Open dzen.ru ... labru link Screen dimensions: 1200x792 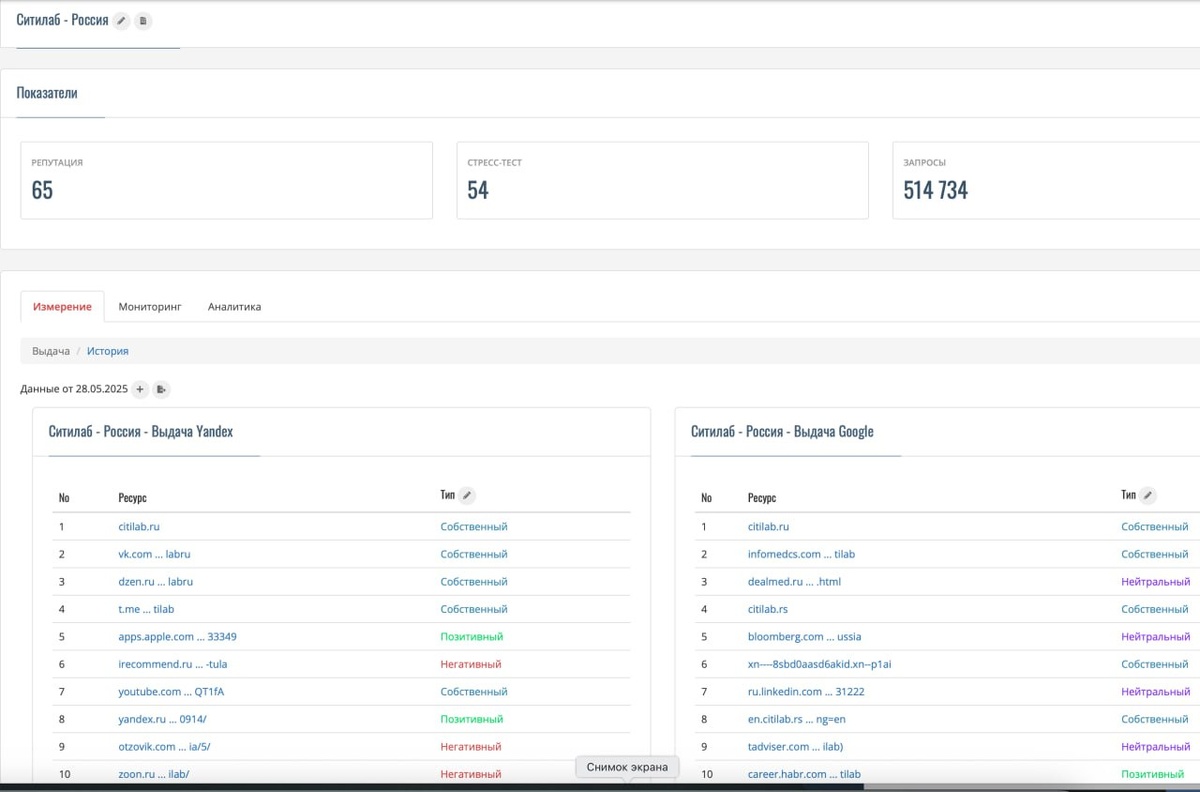[155, 581]
